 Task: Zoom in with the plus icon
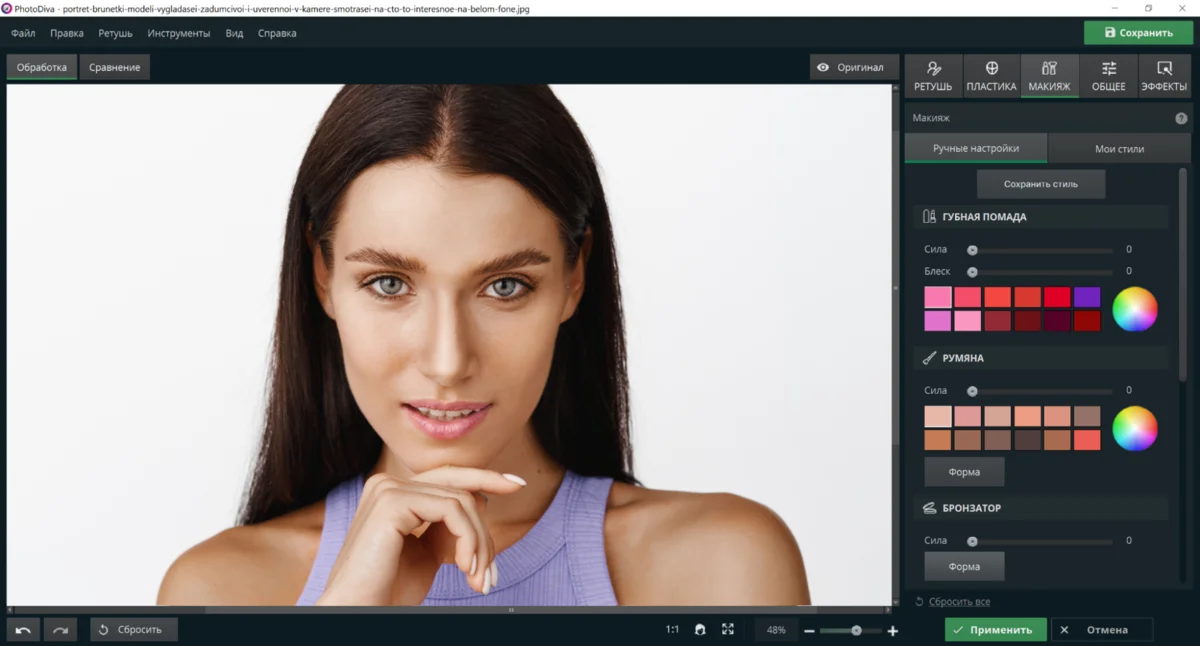(x=893, y=631)
